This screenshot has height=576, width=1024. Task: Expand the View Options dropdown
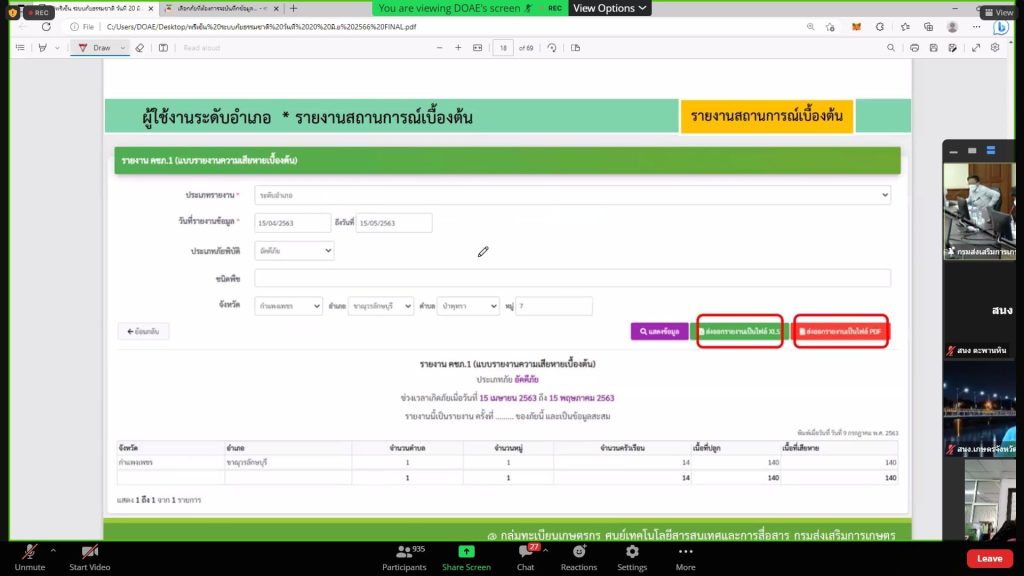click(x=610, y=8)
